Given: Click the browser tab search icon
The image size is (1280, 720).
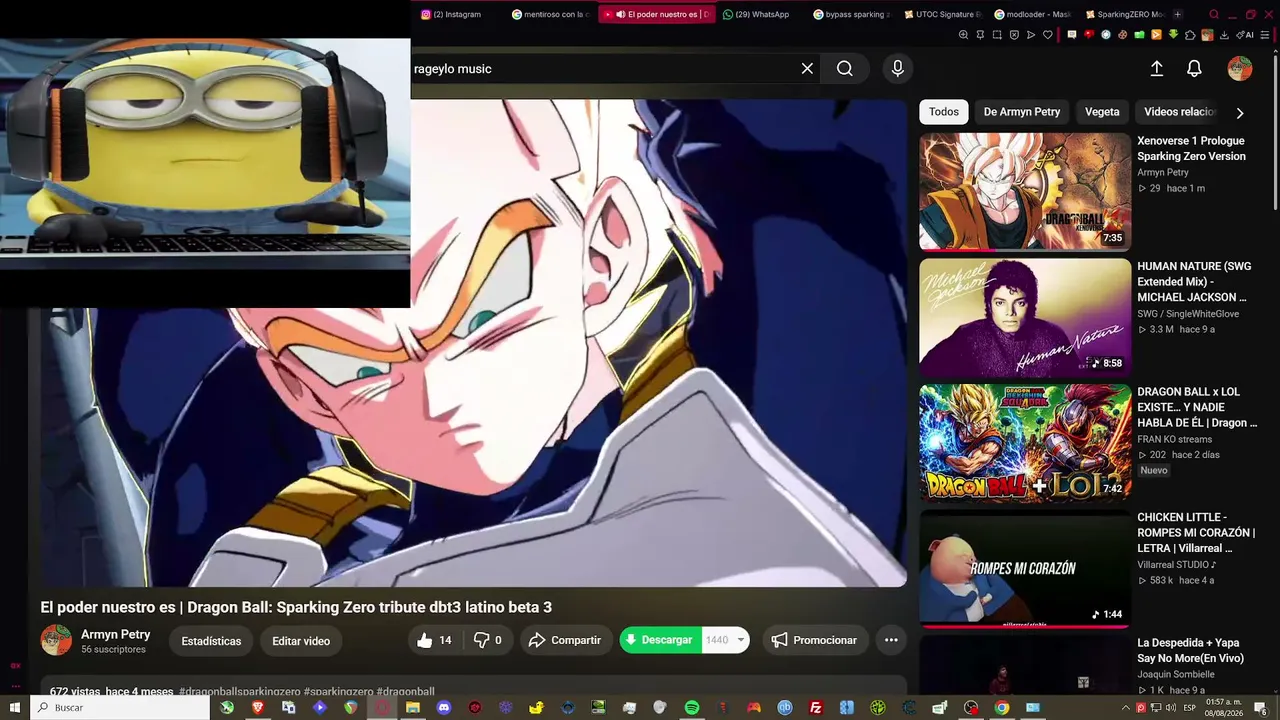Looking at the screenshot, I should [x=1214, y=14].
